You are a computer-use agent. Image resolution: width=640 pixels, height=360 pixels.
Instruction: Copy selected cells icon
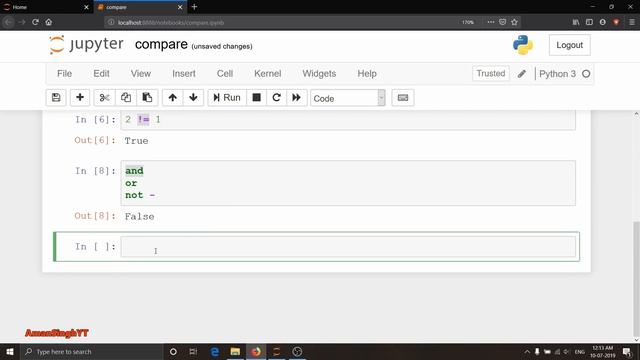(126, 98)
